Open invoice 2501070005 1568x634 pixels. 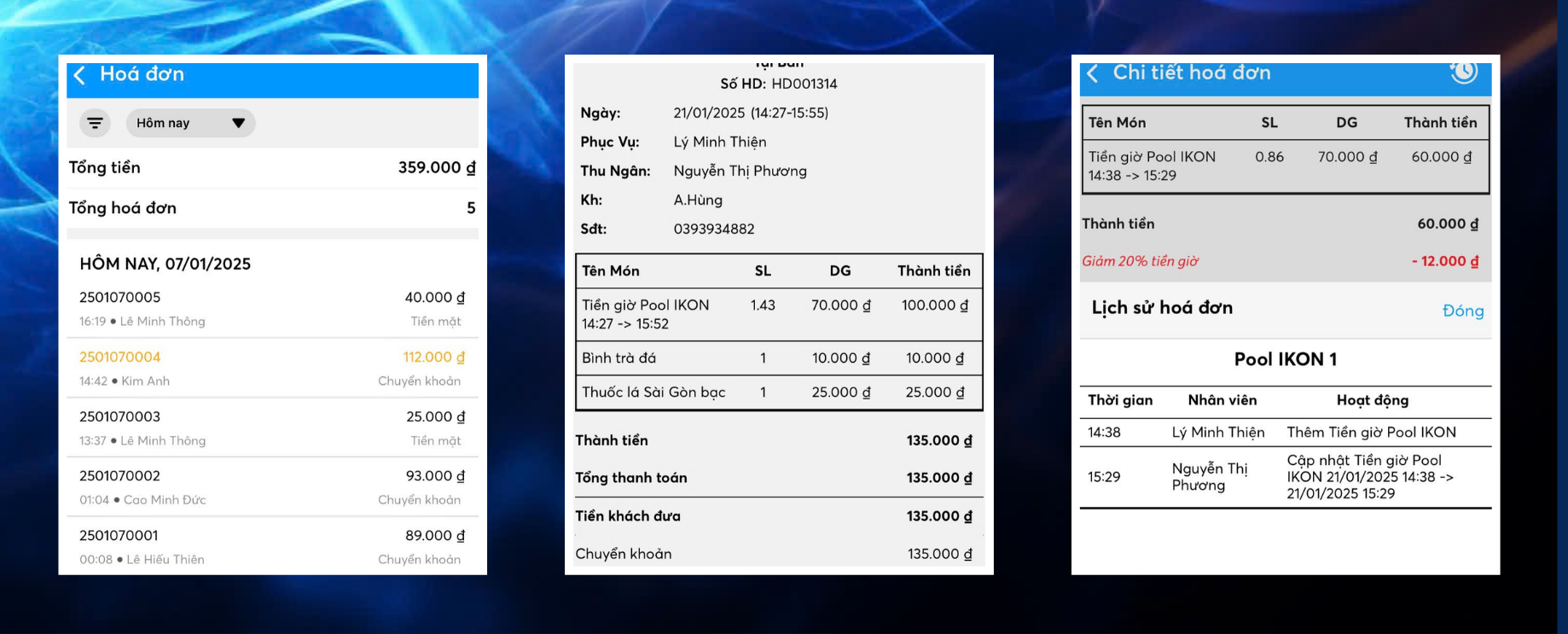tap(271, 309)
